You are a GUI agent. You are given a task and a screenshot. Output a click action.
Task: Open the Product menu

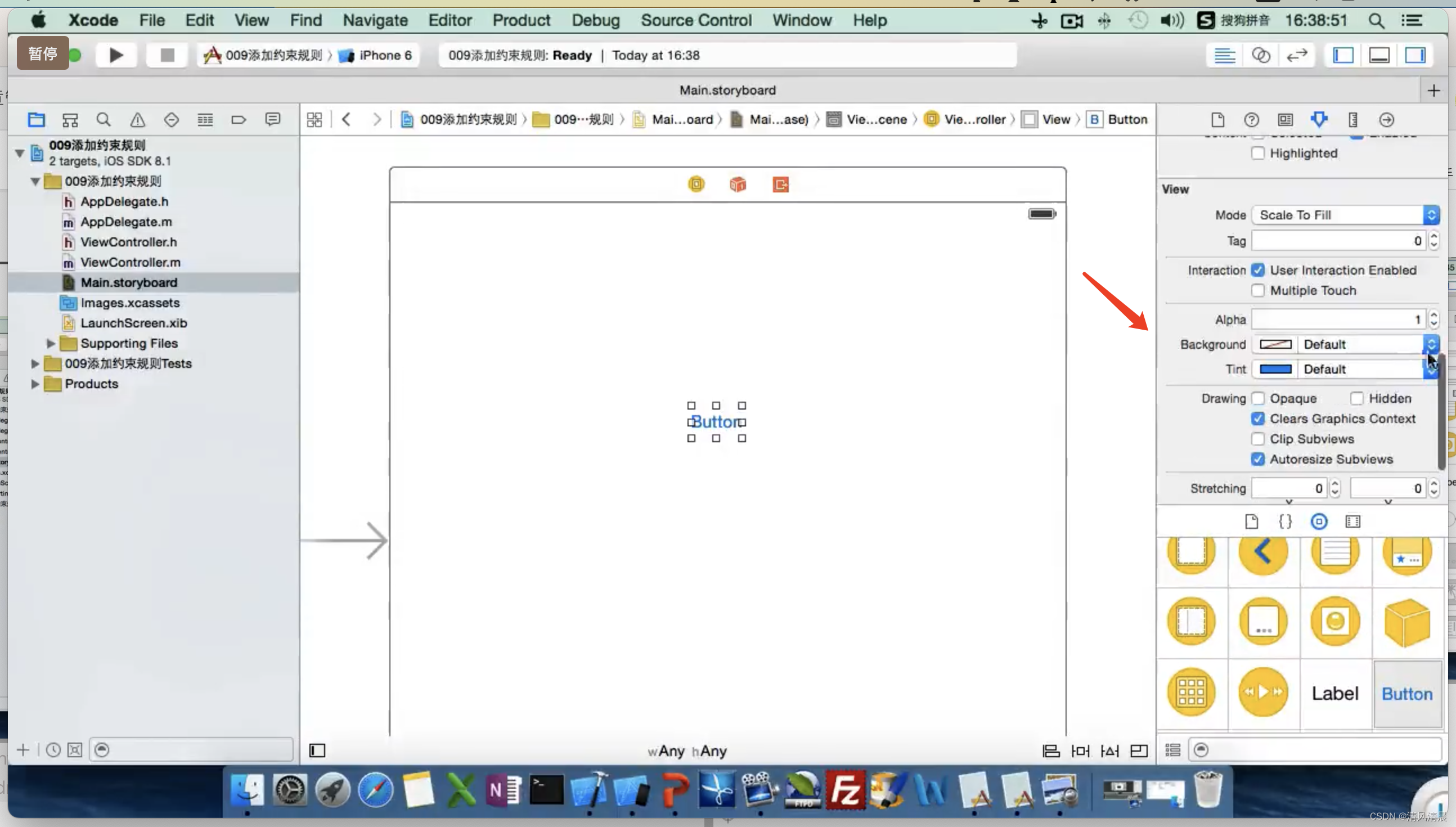[521, 20]
